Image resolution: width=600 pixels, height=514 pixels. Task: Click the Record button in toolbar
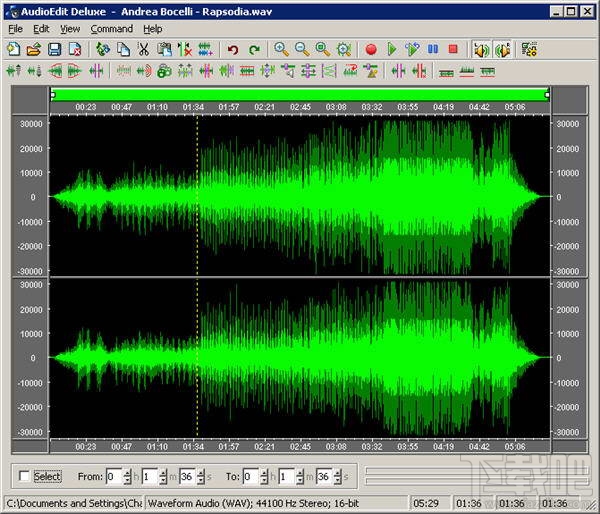[x=371, y=49]
